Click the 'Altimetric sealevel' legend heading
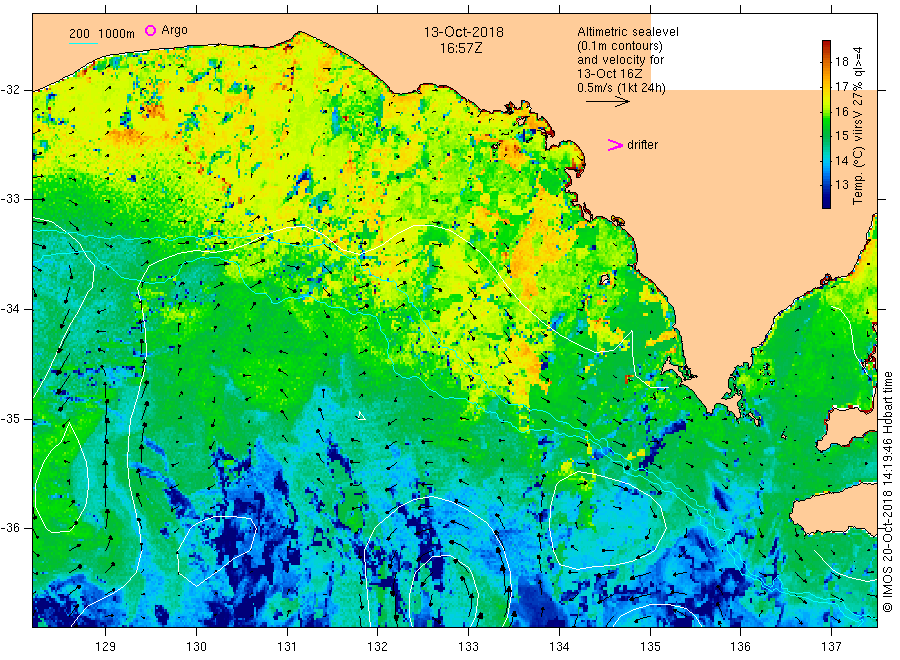 628,32
